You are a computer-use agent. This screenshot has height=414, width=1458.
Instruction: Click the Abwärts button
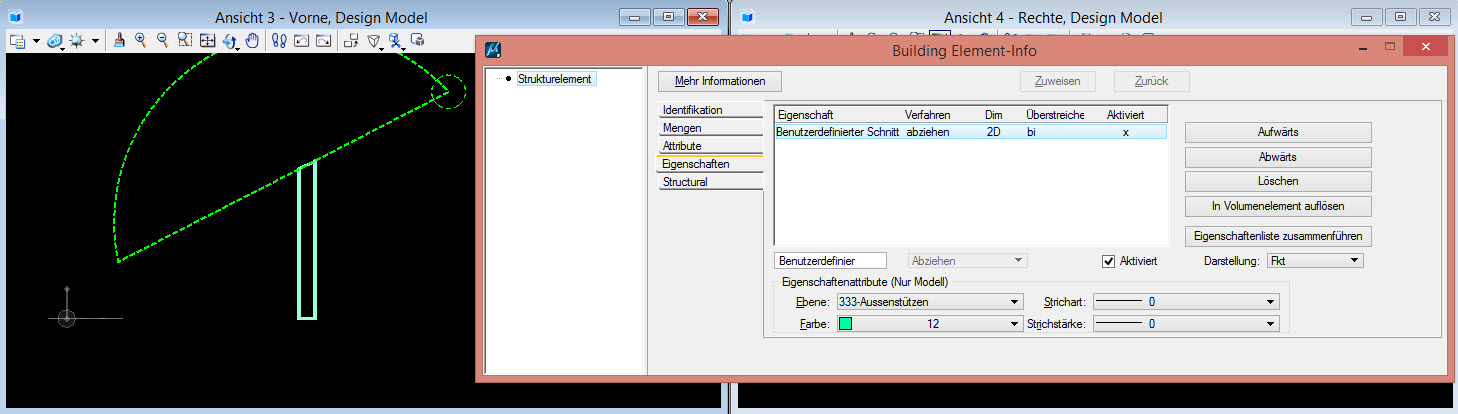[x=1278, y=157]
